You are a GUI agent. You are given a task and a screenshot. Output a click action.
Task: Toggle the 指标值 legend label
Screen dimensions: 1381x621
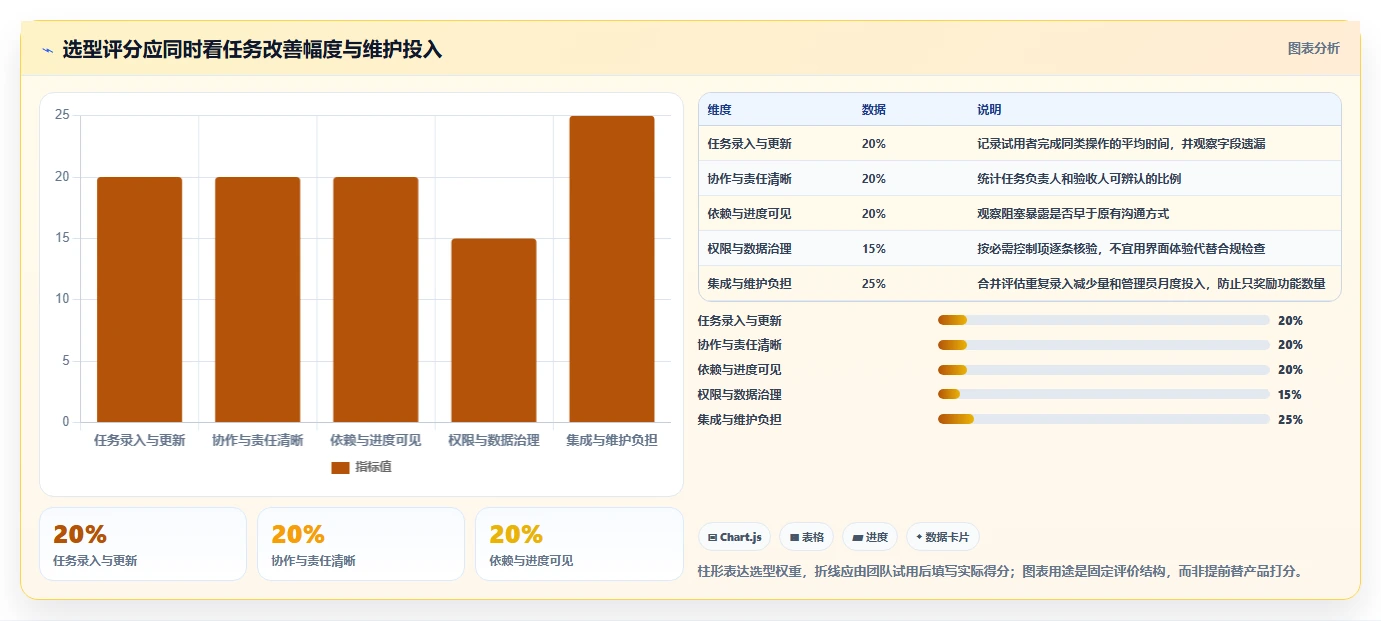(x=373, y=467)
